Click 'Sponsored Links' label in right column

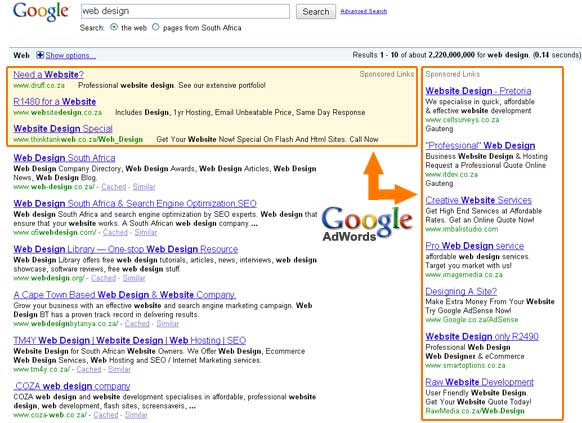(452, 74)
